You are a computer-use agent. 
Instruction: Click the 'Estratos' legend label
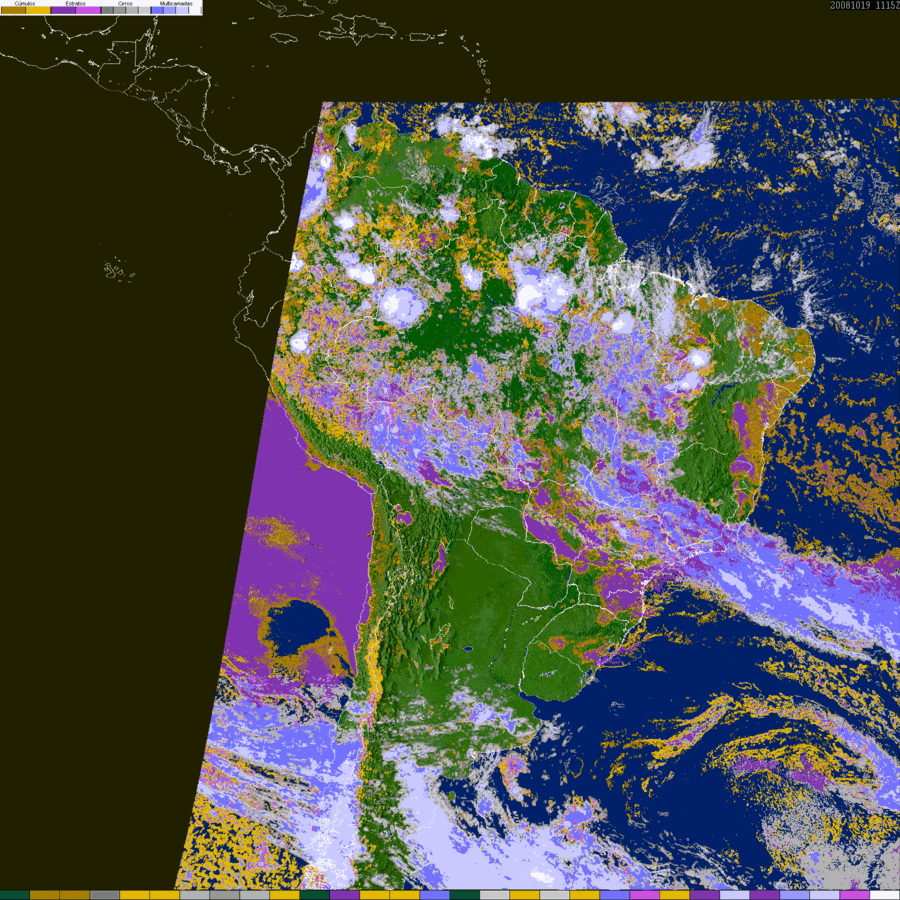pos(76,3)
